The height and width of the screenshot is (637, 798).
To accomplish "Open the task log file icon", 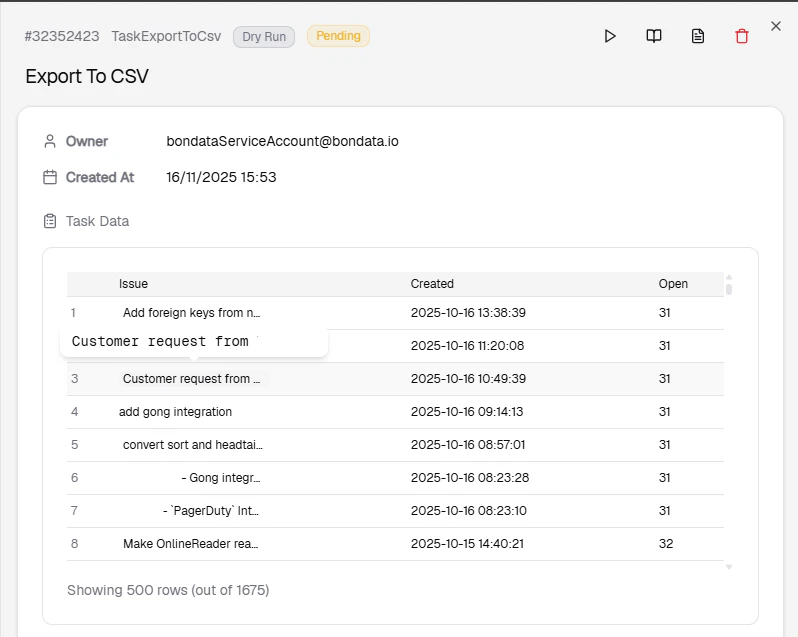I will pyautogui.click(x=698, y=36).
